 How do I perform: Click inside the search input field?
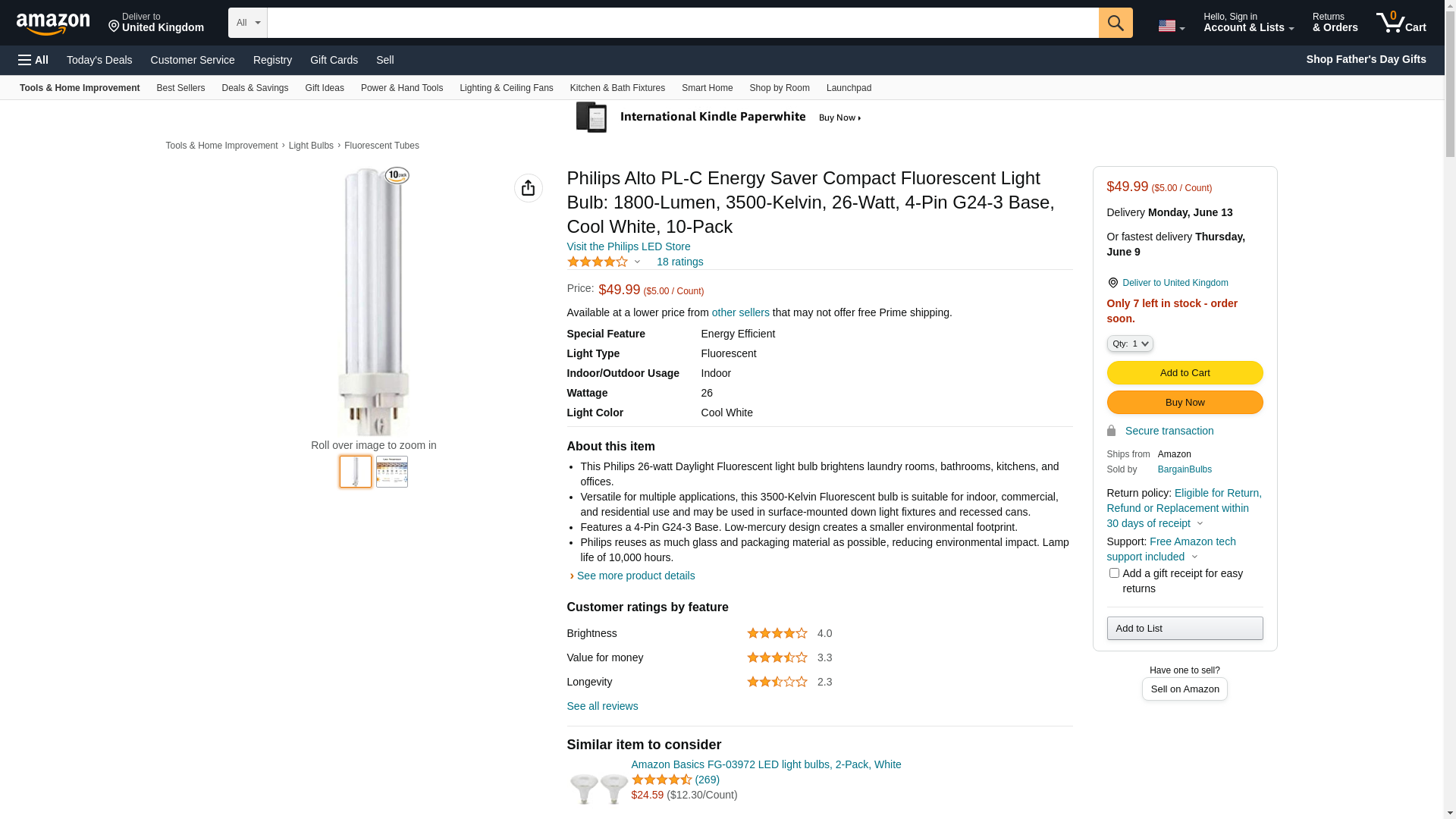(x=682, y=23)
